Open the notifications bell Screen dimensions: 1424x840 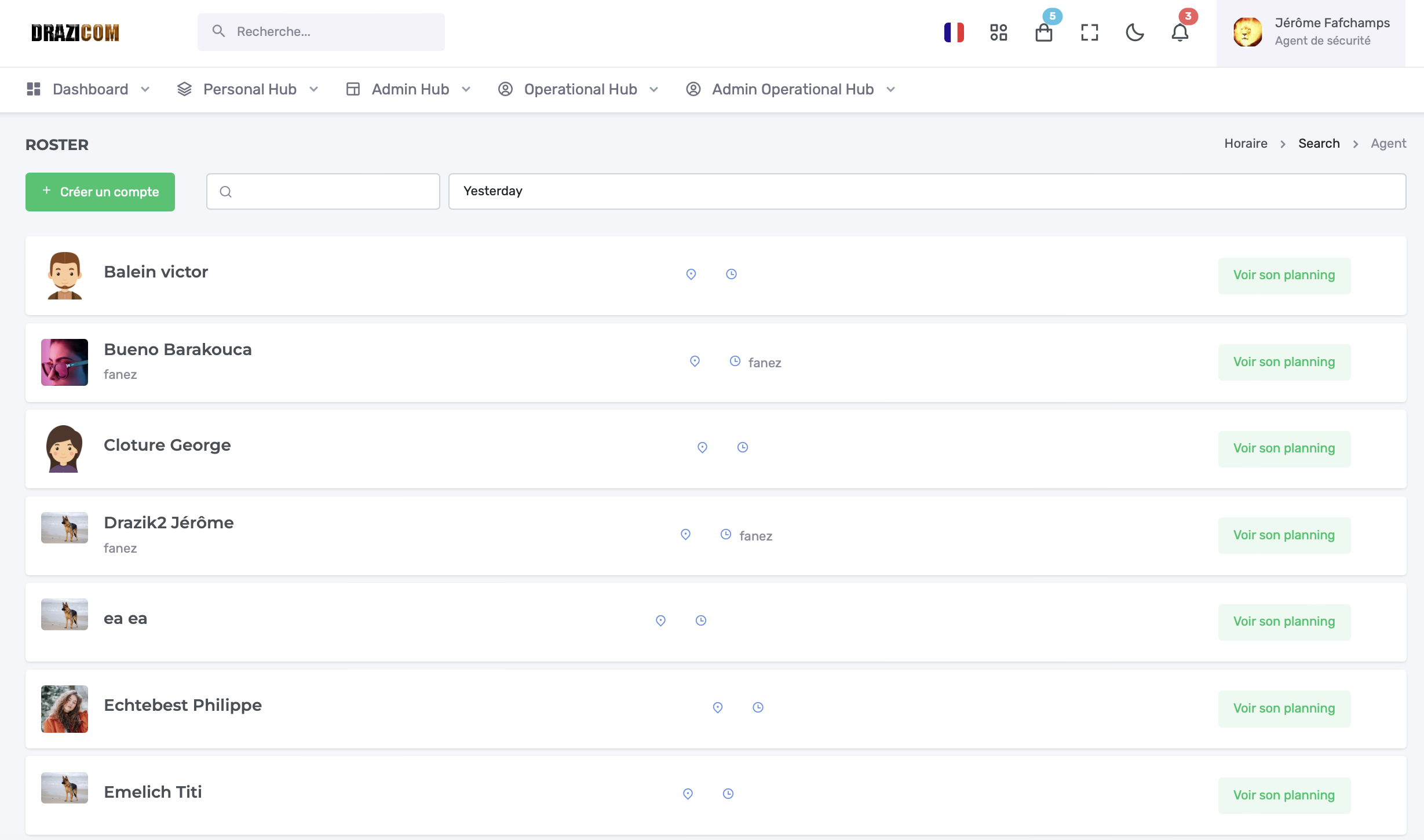[x=1180, y=32]
